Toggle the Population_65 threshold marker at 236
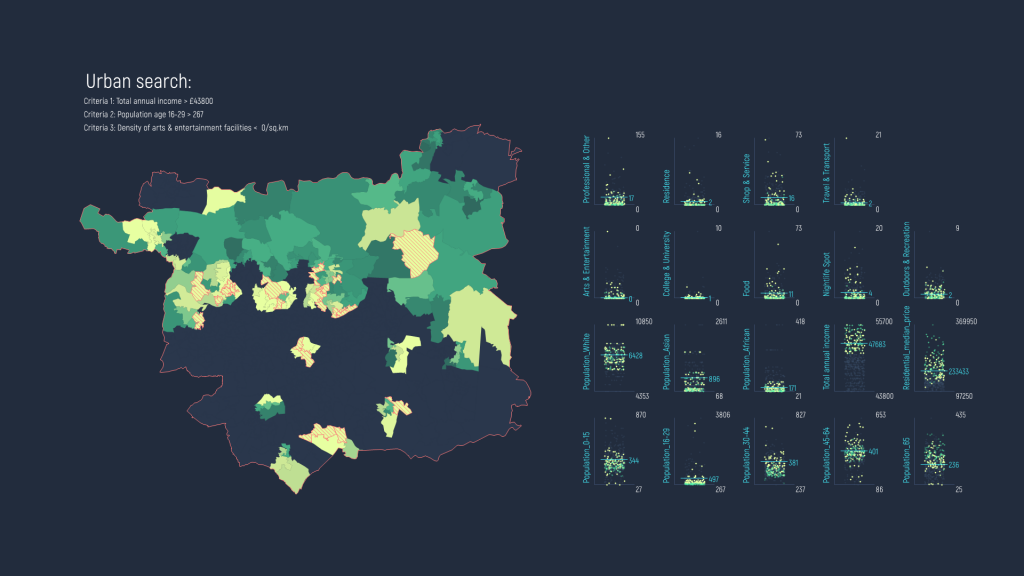The height and width of the screenshot is (576, 1024). (934, 463)
